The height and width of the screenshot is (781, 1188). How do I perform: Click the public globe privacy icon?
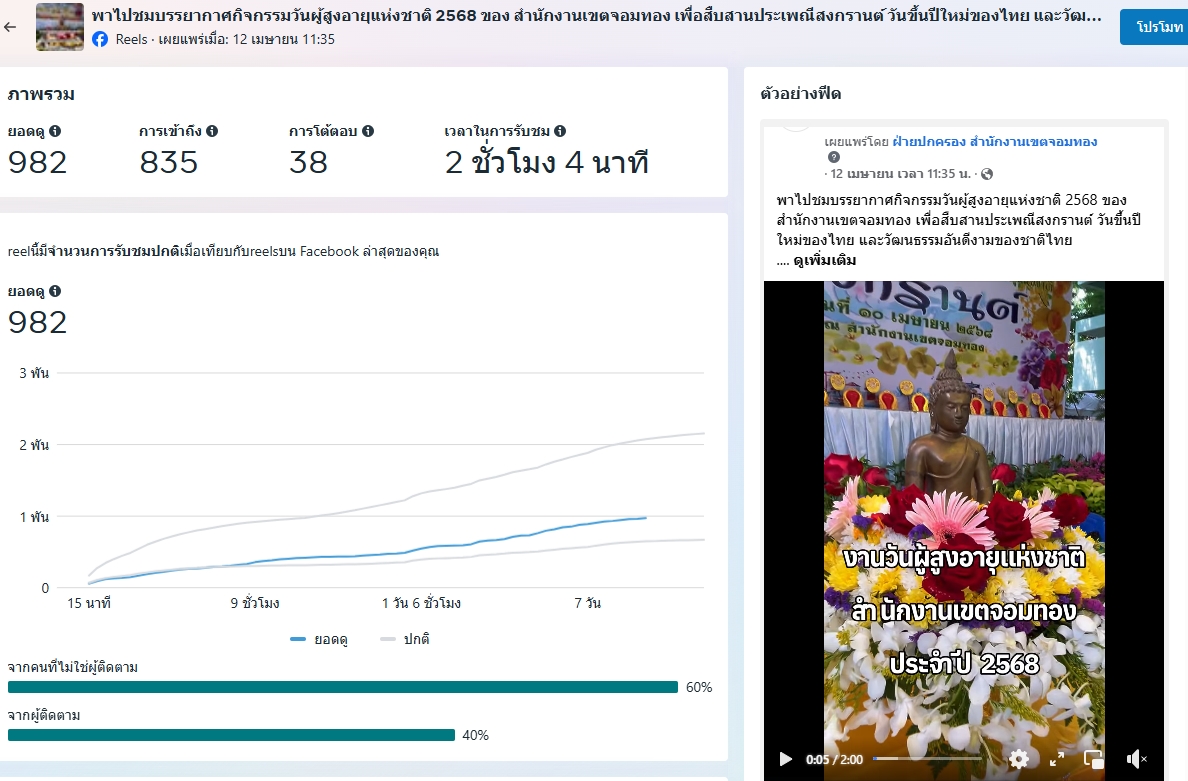click(x=987, y=174)
